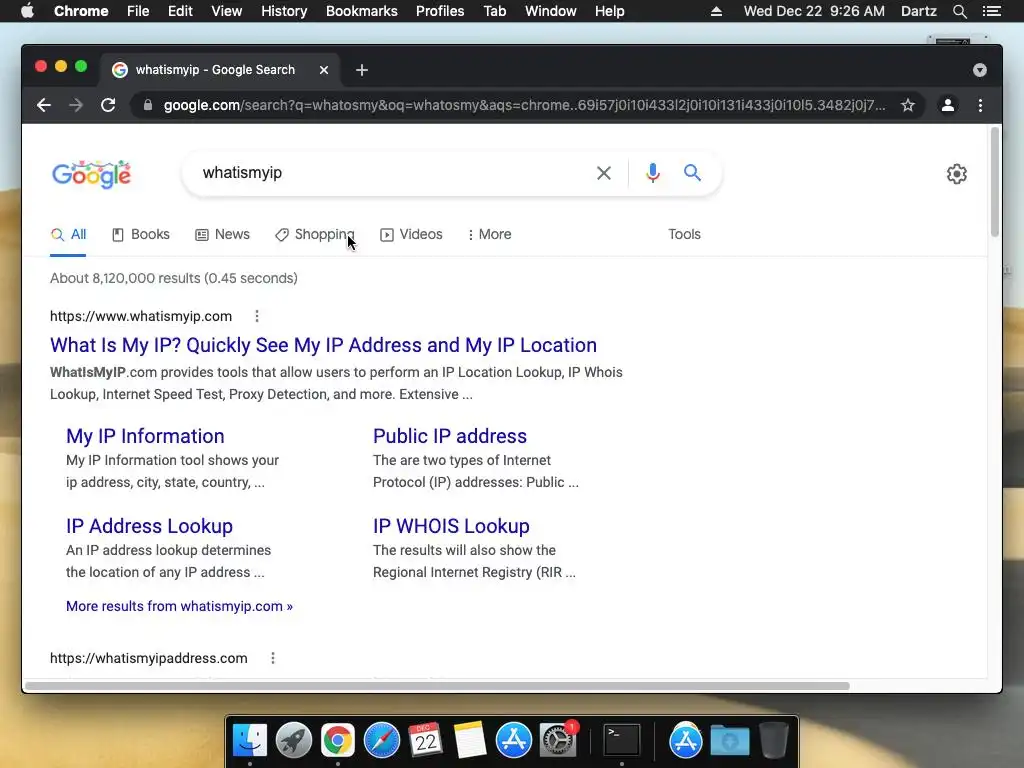Click the vertical page scrollbar thumb
Viewport: 1024px width, 768px height.
(995, 182)
